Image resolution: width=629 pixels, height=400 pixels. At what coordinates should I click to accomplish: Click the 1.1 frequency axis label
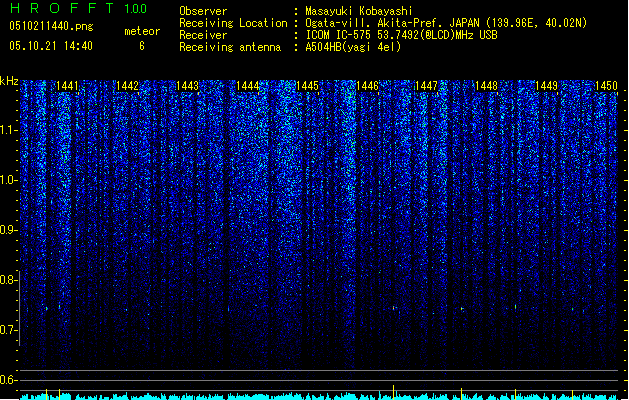(8, 130)
